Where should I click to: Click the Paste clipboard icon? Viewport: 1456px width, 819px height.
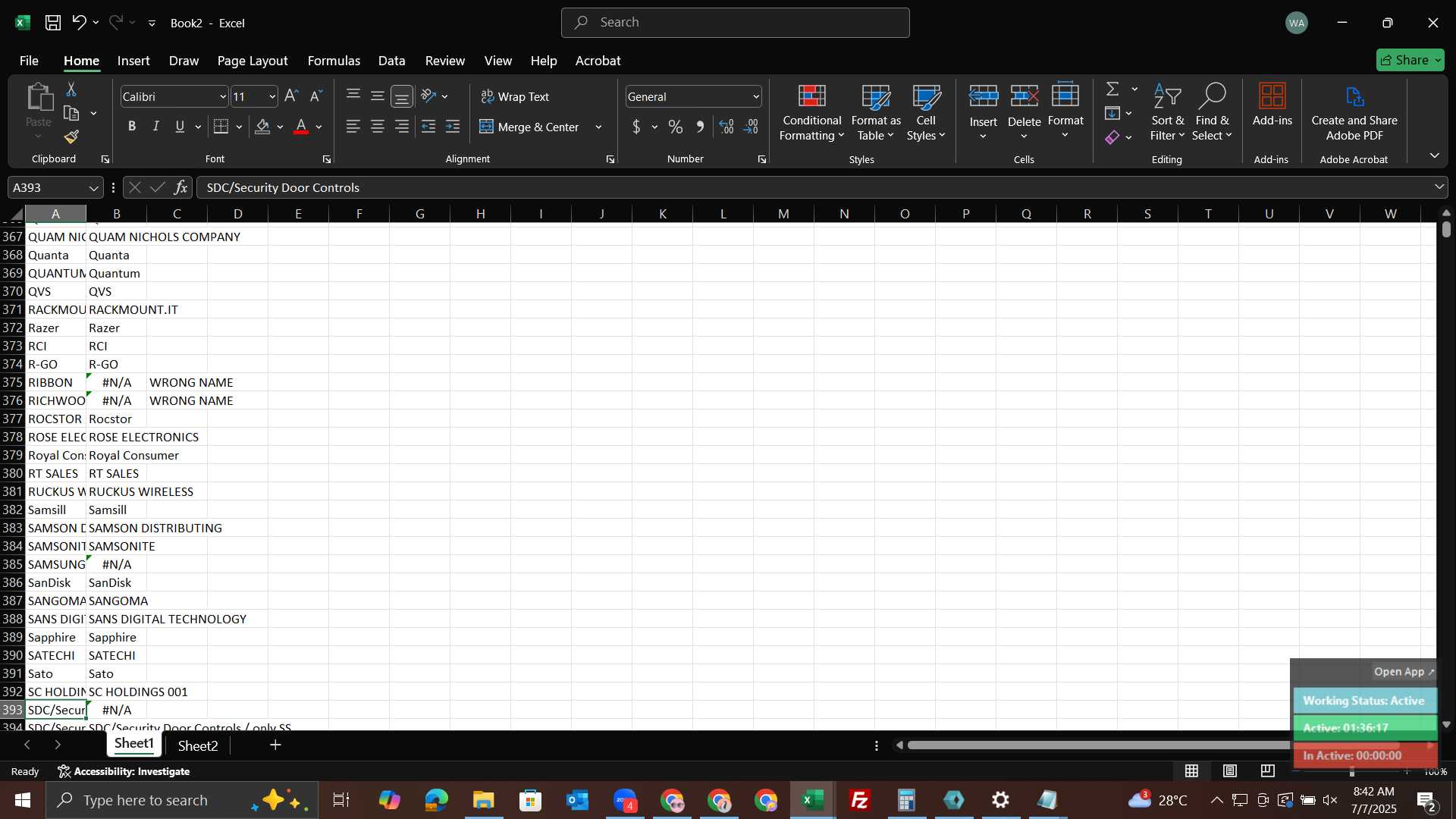(x=39, y=99)
